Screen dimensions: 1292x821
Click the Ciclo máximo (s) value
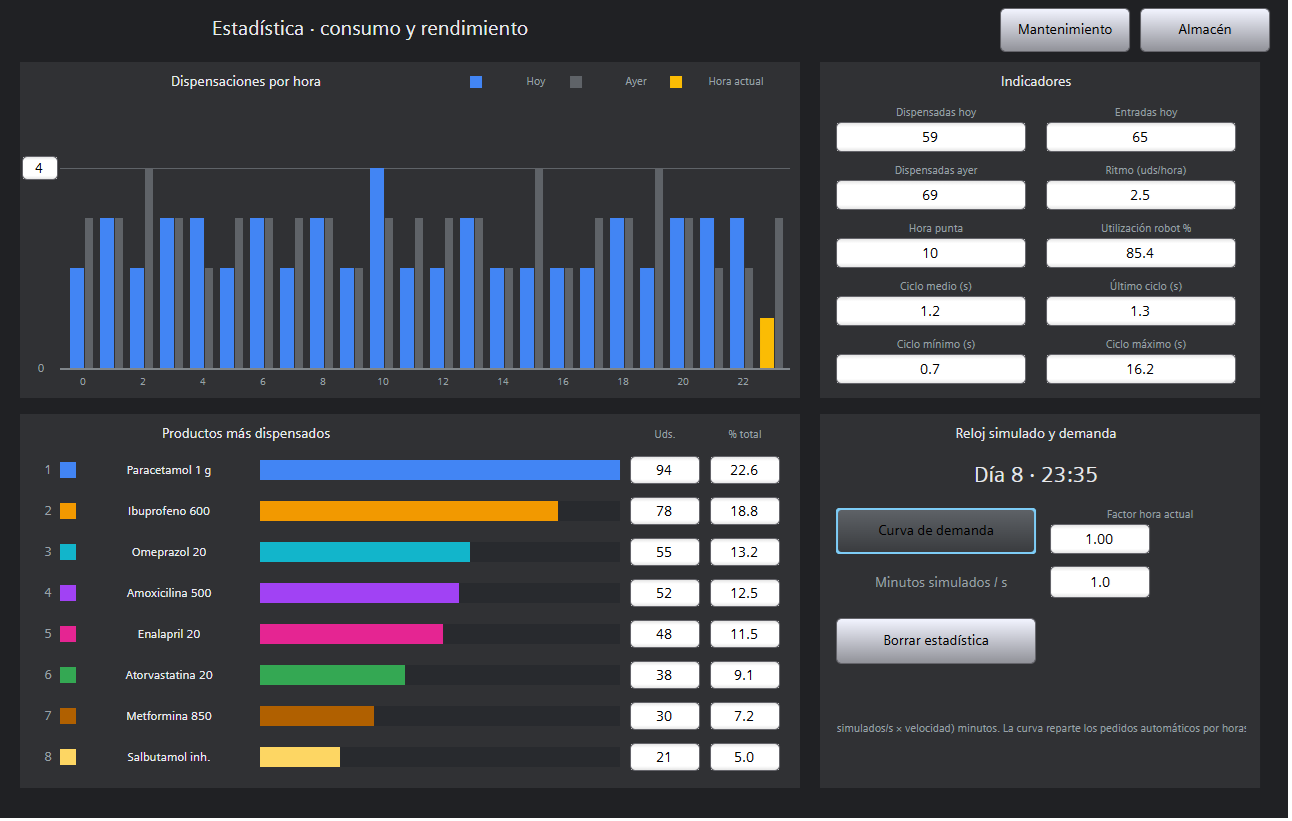(1141, 369)
